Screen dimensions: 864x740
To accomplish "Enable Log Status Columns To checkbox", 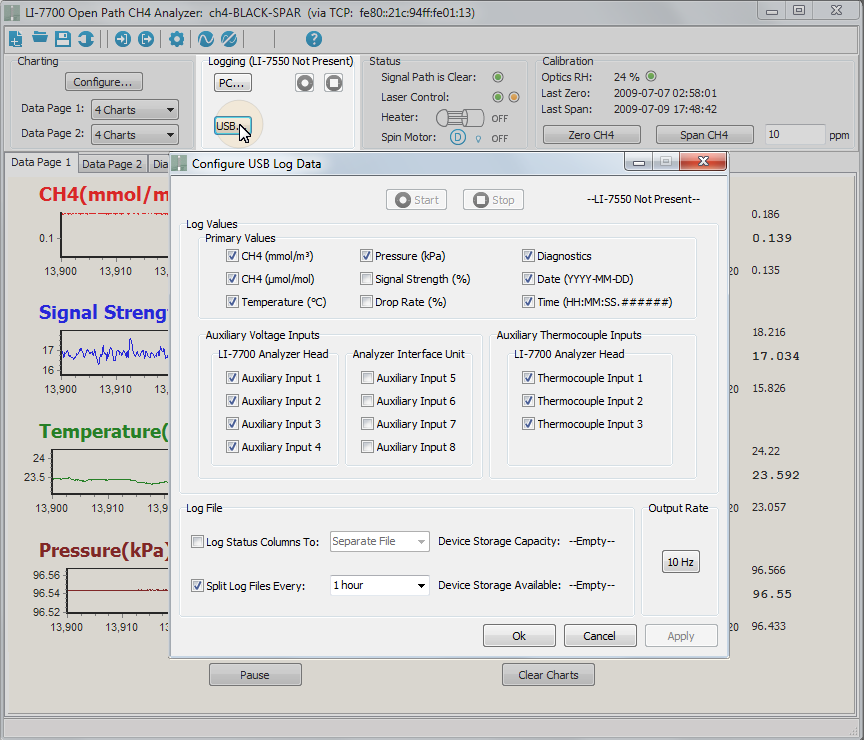I will (197, 542).
